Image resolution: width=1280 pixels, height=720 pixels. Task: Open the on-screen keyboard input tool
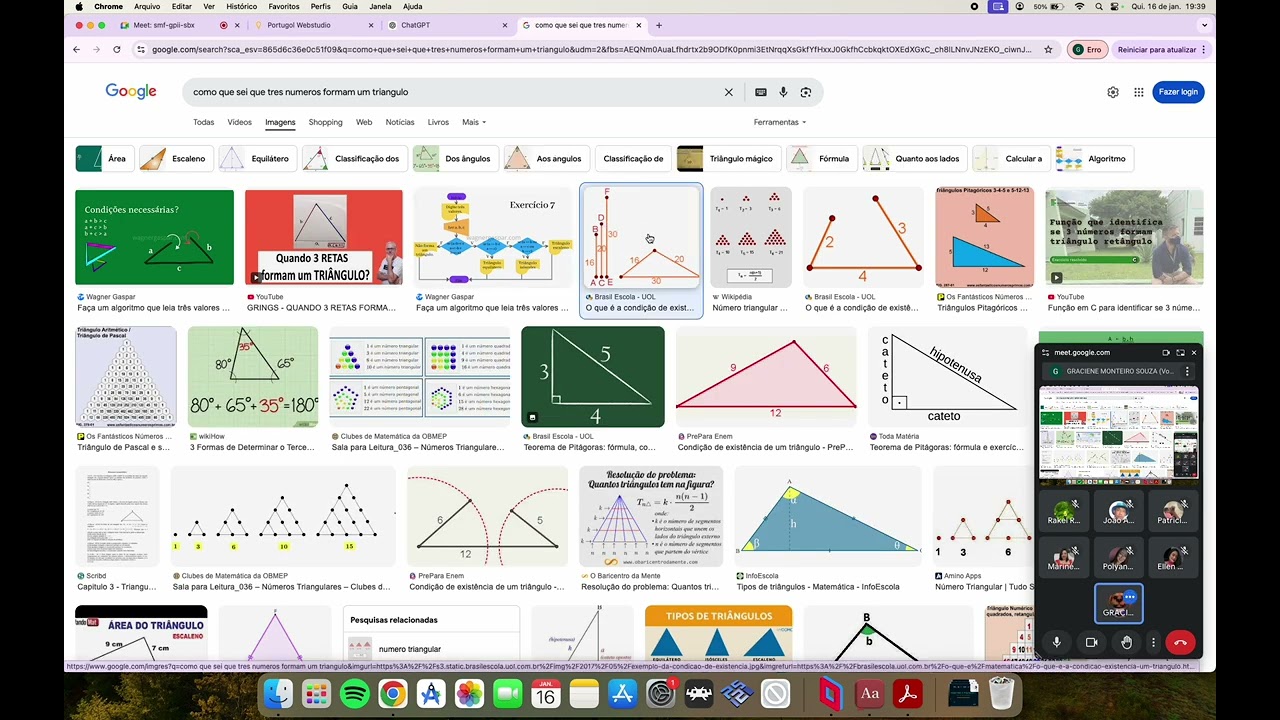point(761,92)
